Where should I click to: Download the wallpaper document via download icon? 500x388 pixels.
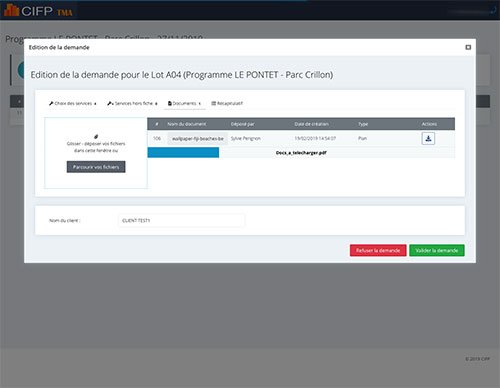pos(428,138)
